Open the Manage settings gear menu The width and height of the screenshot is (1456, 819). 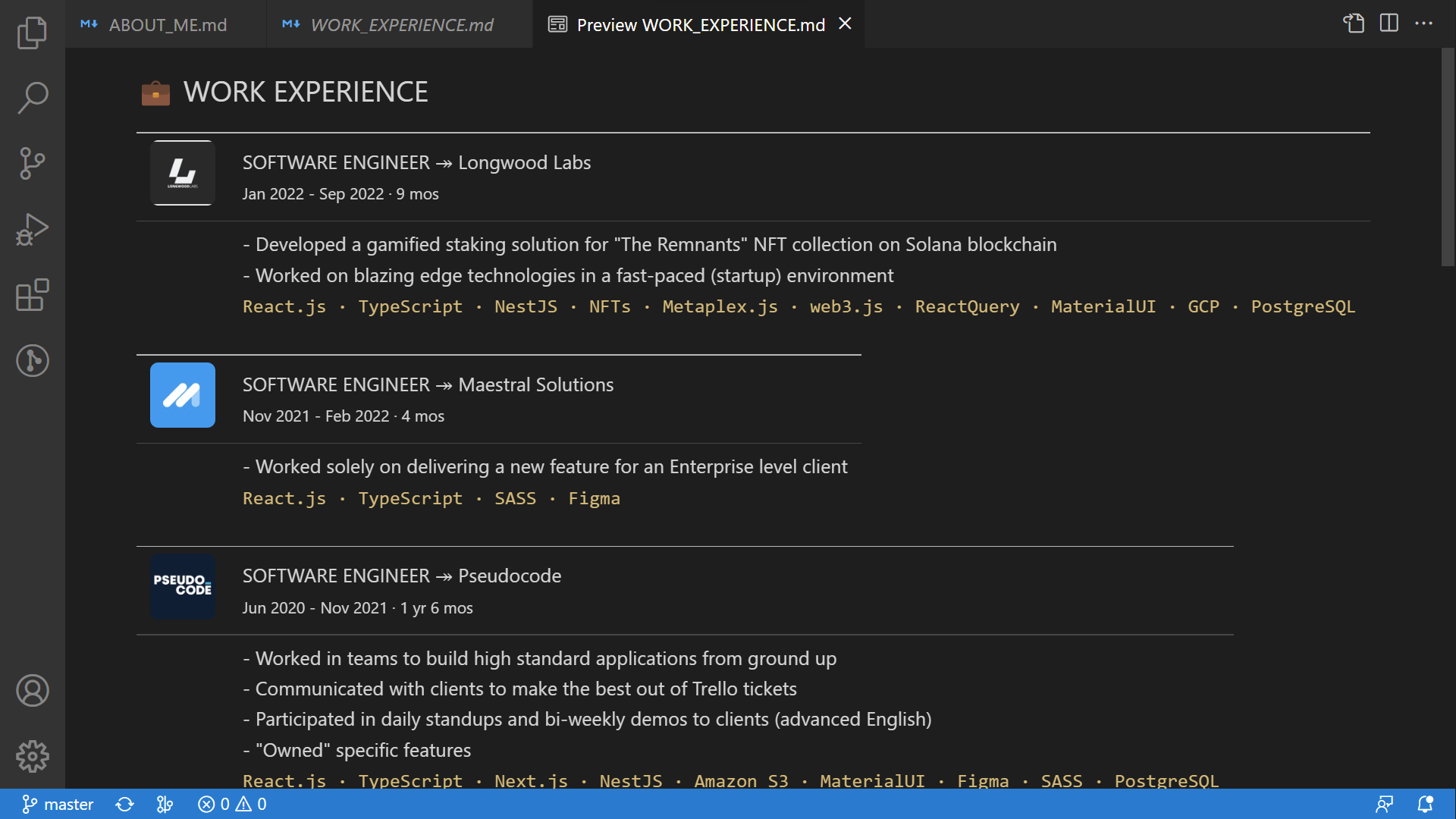pyautogui.click(x=32, y=756)
